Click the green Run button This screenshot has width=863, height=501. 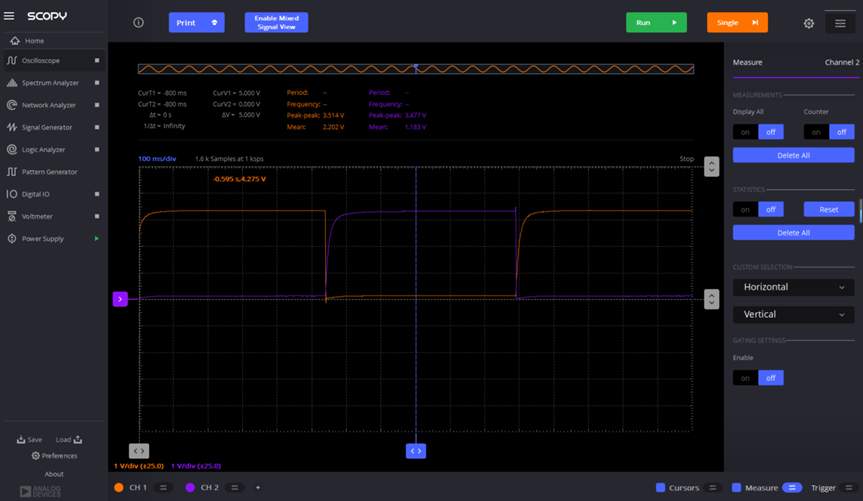[x=656, y=23]
